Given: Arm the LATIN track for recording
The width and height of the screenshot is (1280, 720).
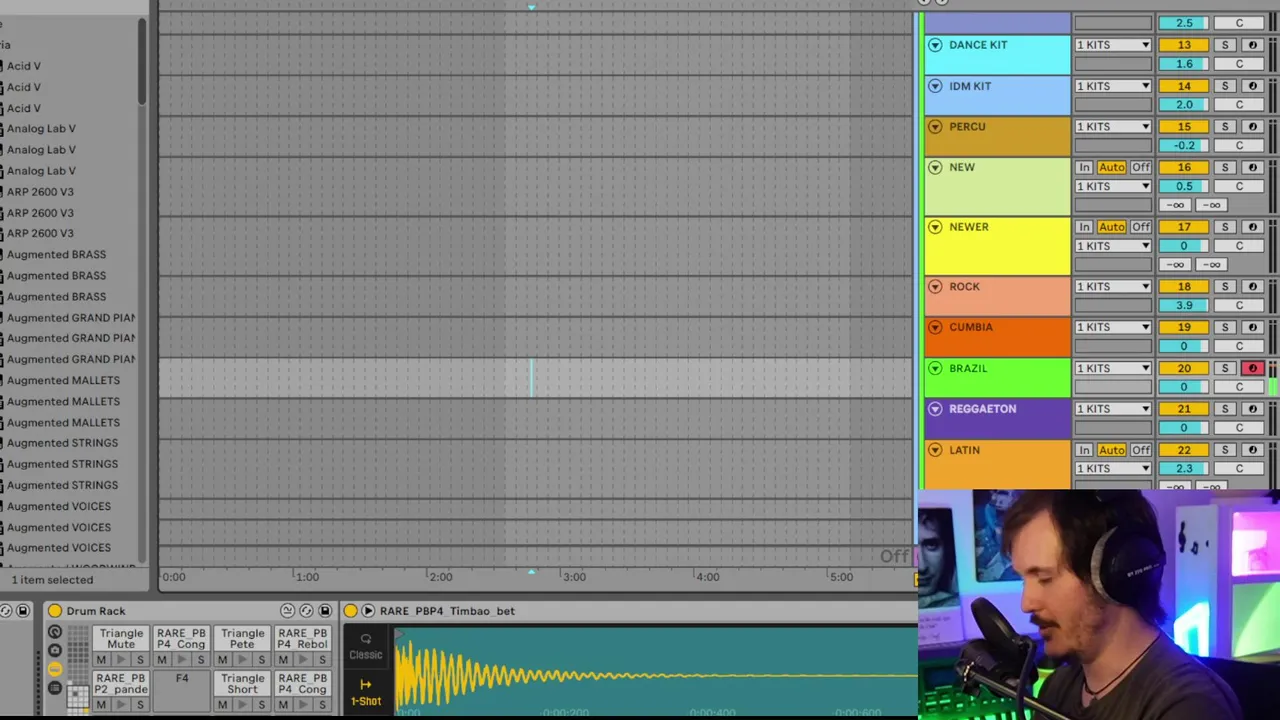Looking at the screenshot, I should [x=1252, y=450].
